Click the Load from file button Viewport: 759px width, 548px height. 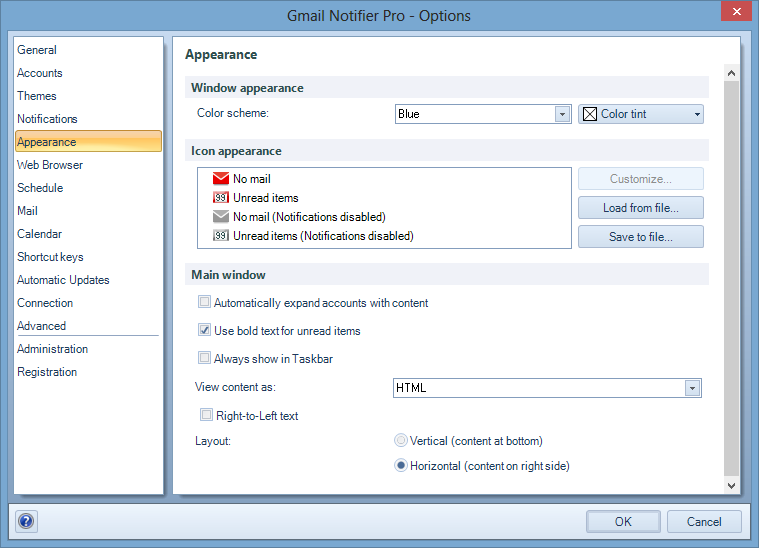pos(640,208)
